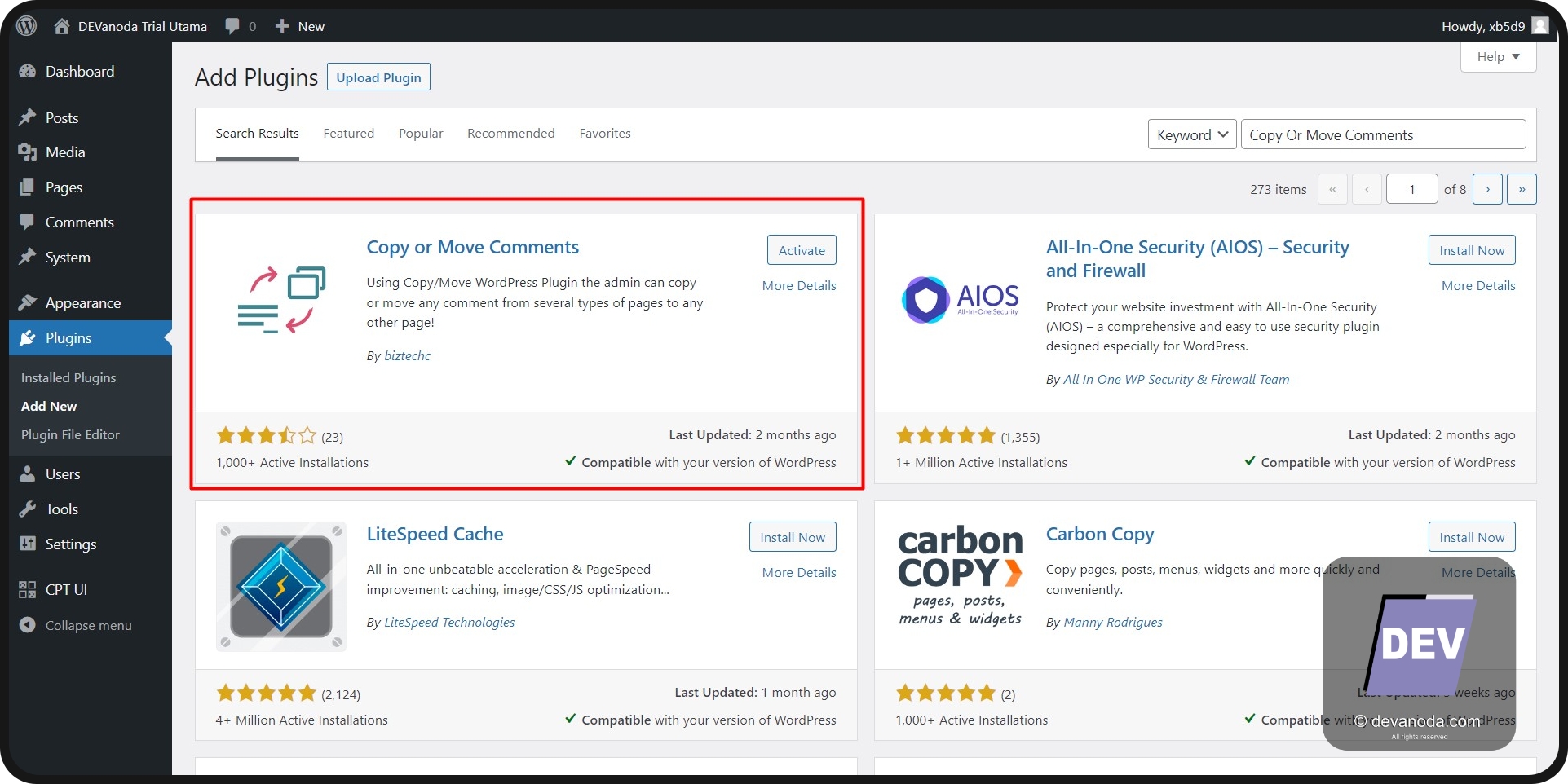This screenshot has width=1568, height=784.
Task: Open the WordPress logo menu
Action: pyautogui.click(x=27, y=26)
